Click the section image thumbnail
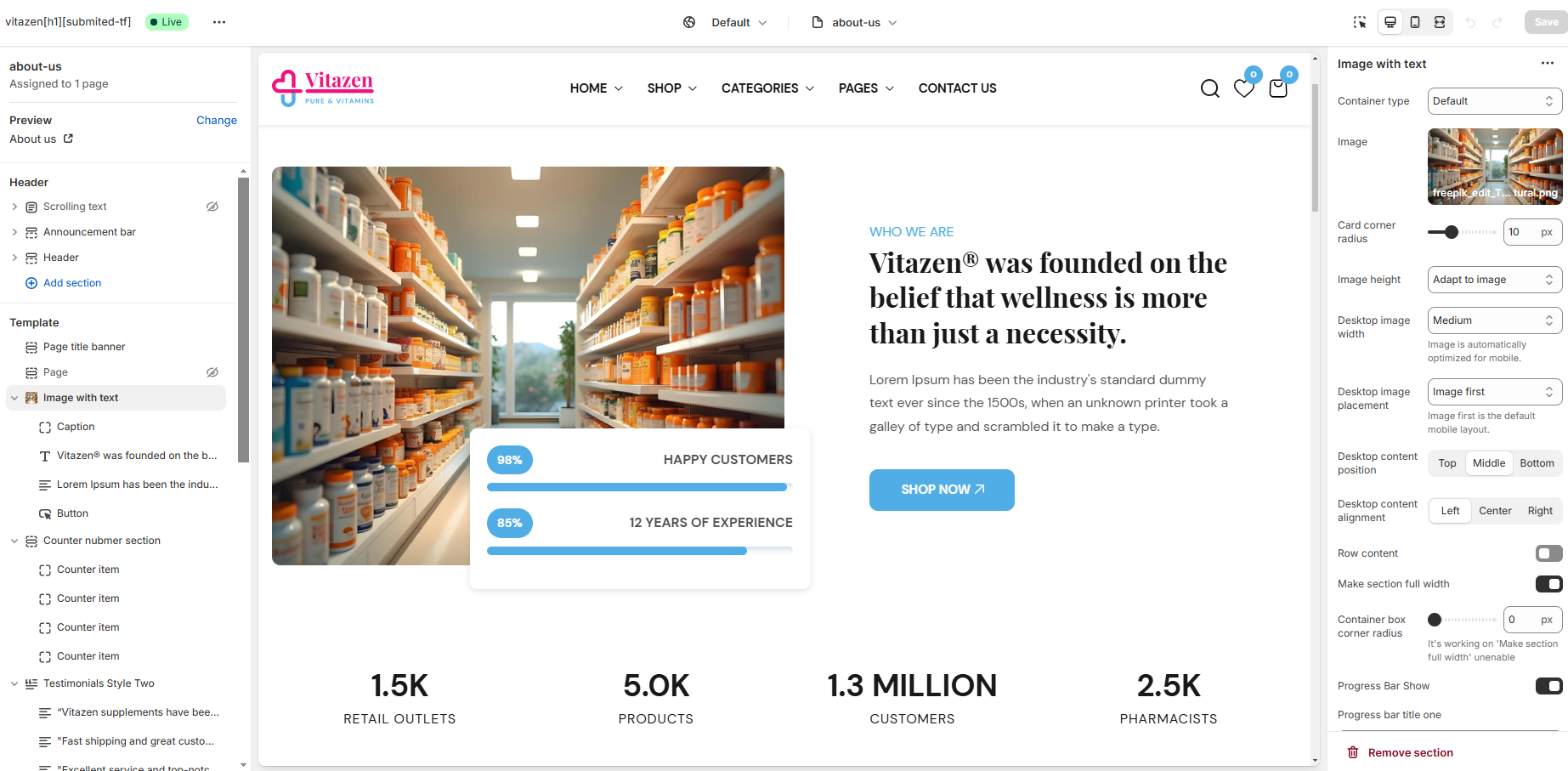This screenshot has height=771, width=1568. pyautogui.click(x=1495, y=167)
